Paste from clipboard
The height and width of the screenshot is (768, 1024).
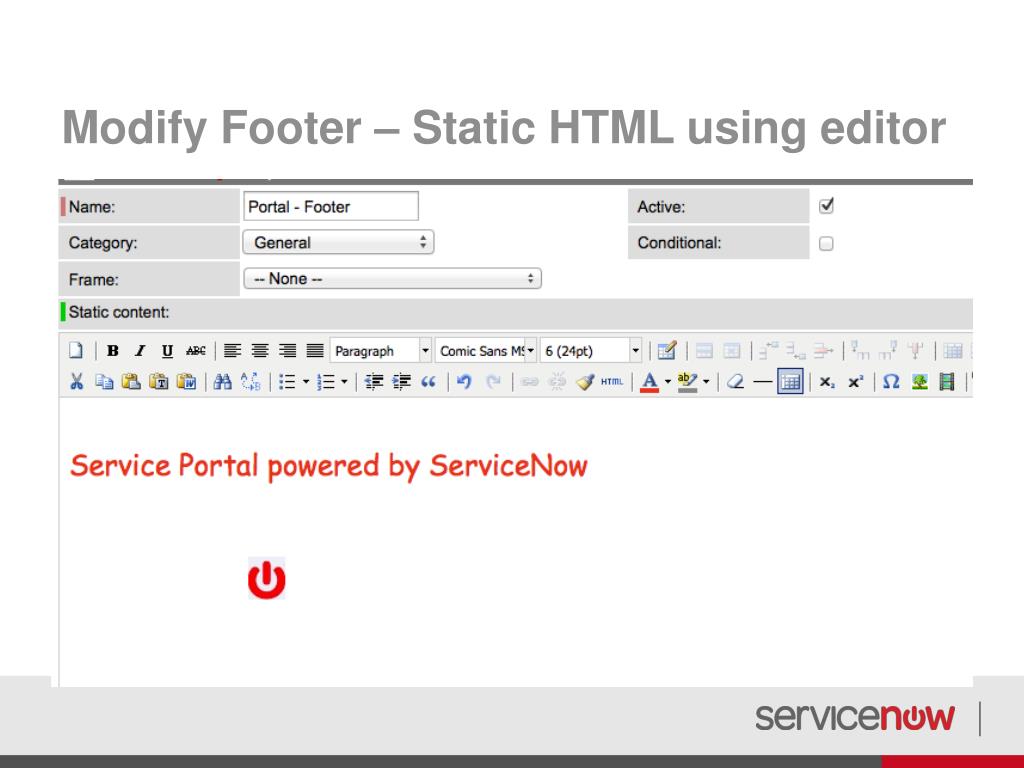[x=131, y=381]
